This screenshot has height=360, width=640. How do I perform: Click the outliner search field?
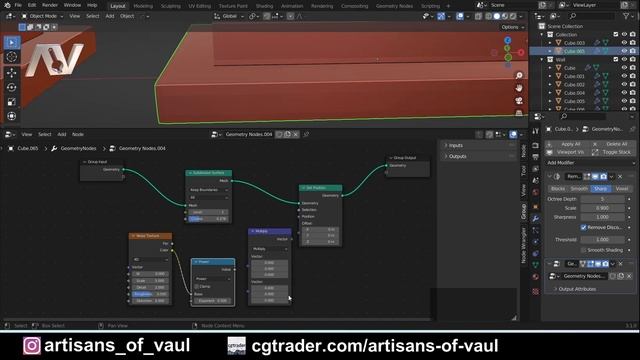tap(591, 16)
